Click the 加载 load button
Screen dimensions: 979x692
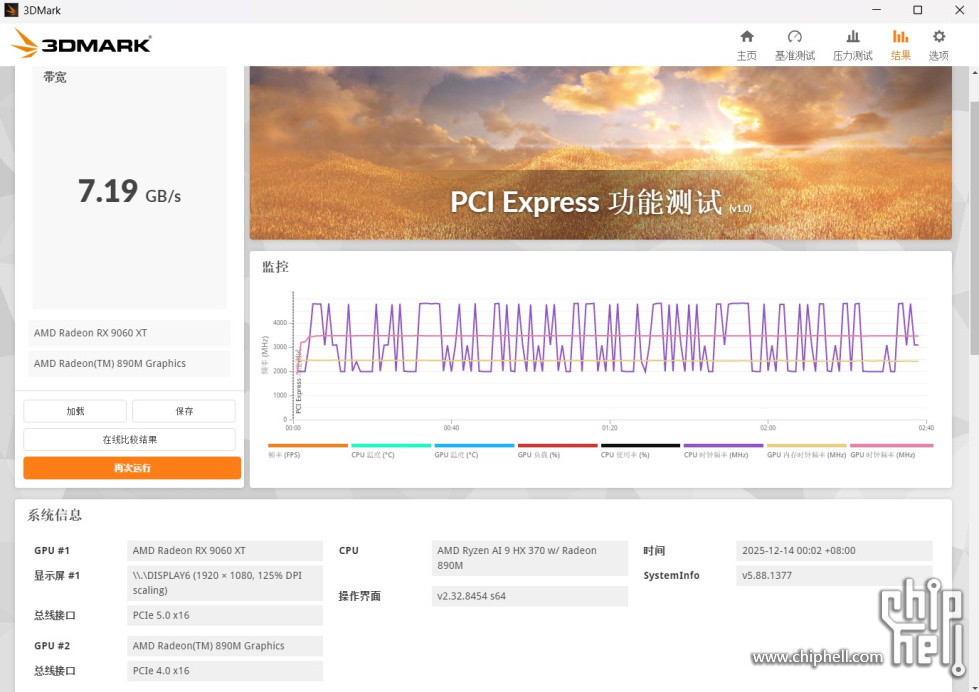pyautogui.click(x=75, y=411)
